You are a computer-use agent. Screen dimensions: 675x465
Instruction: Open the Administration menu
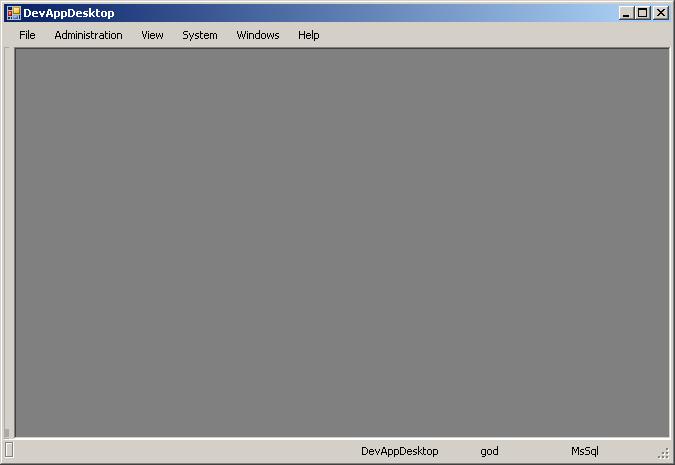click(88, 35)
